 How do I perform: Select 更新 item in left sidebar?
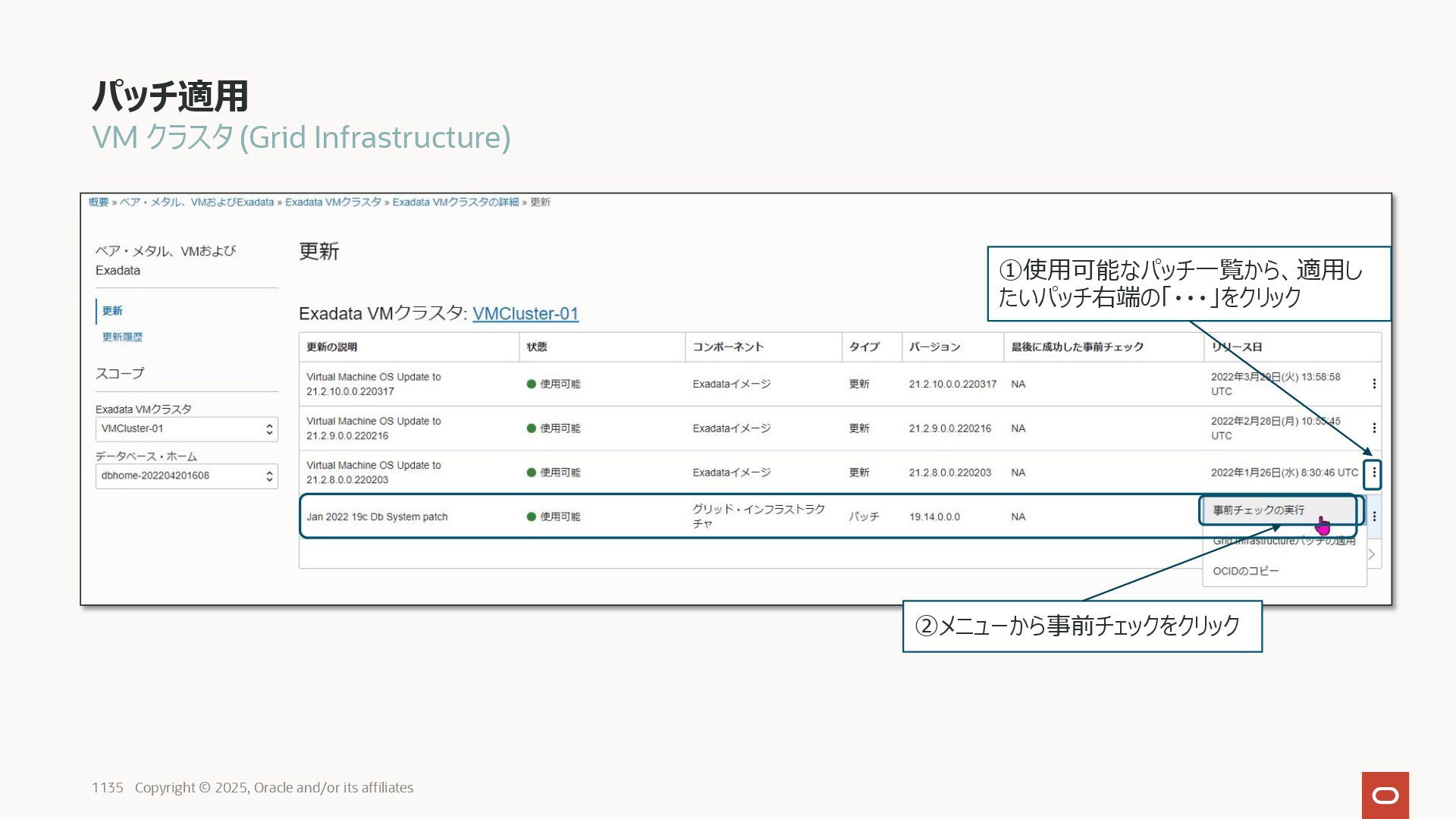coord(112,311)
